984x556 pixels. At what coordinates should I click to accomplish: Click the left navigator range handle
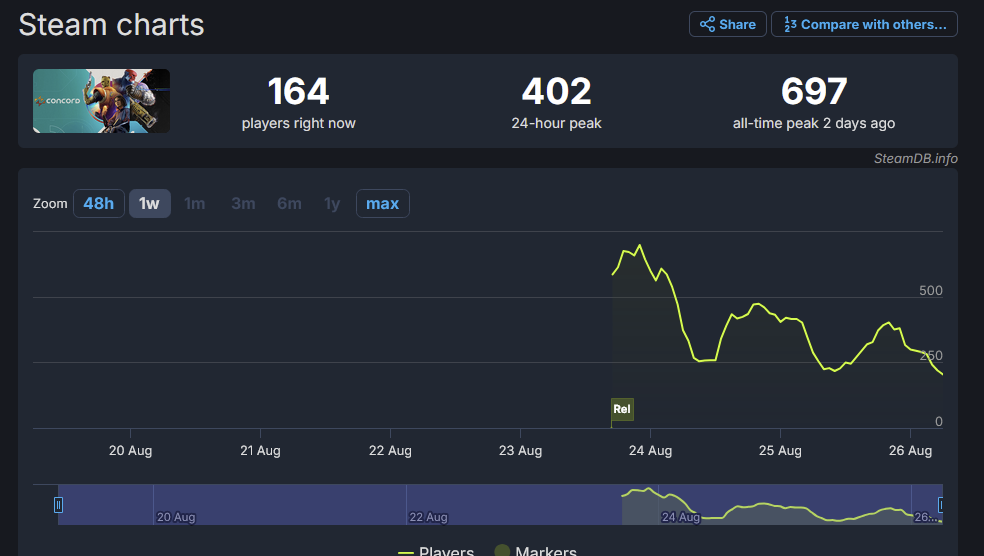[58, 505]
